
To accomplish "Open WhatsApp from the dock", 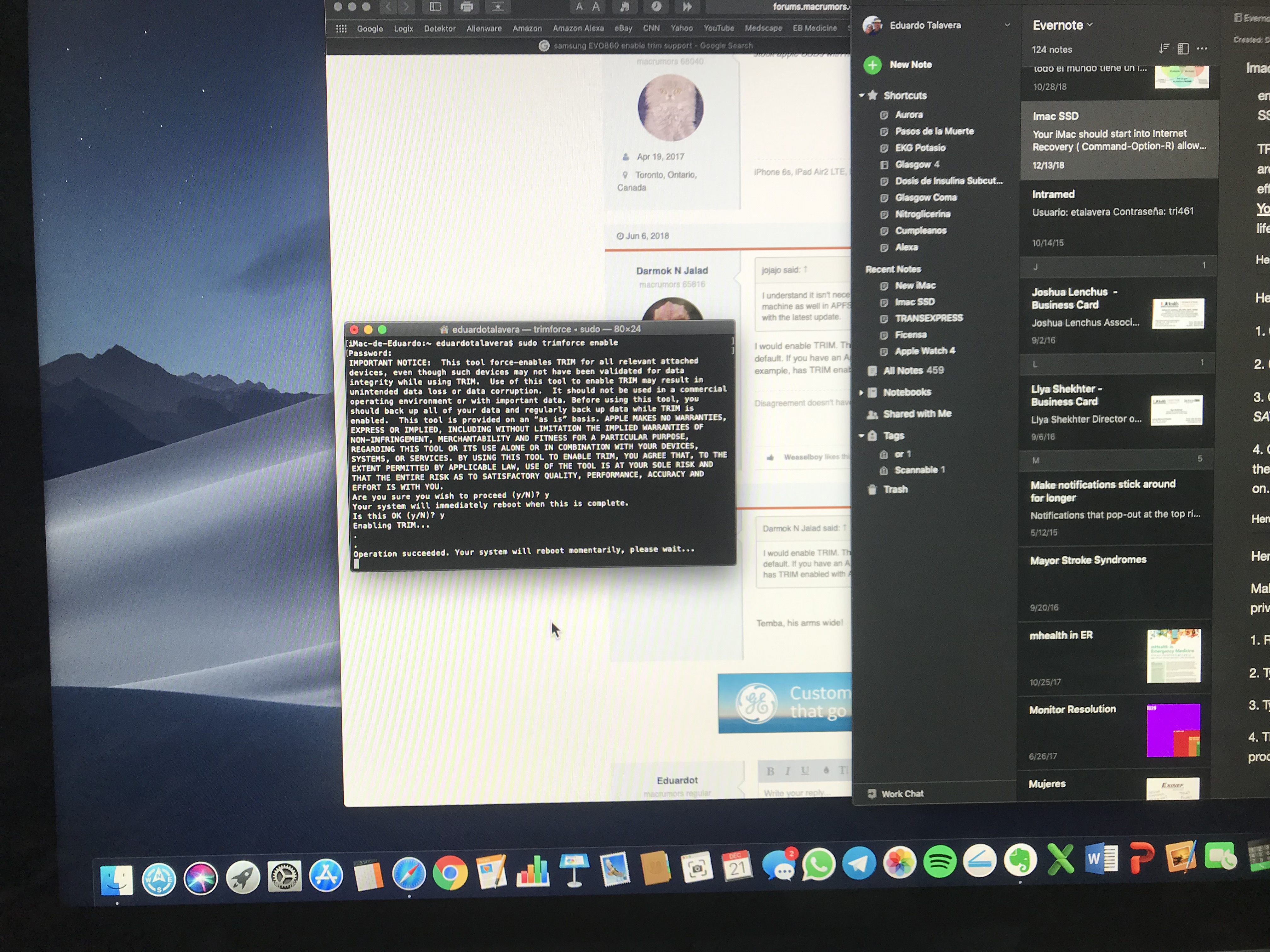I will click(818, 864).
